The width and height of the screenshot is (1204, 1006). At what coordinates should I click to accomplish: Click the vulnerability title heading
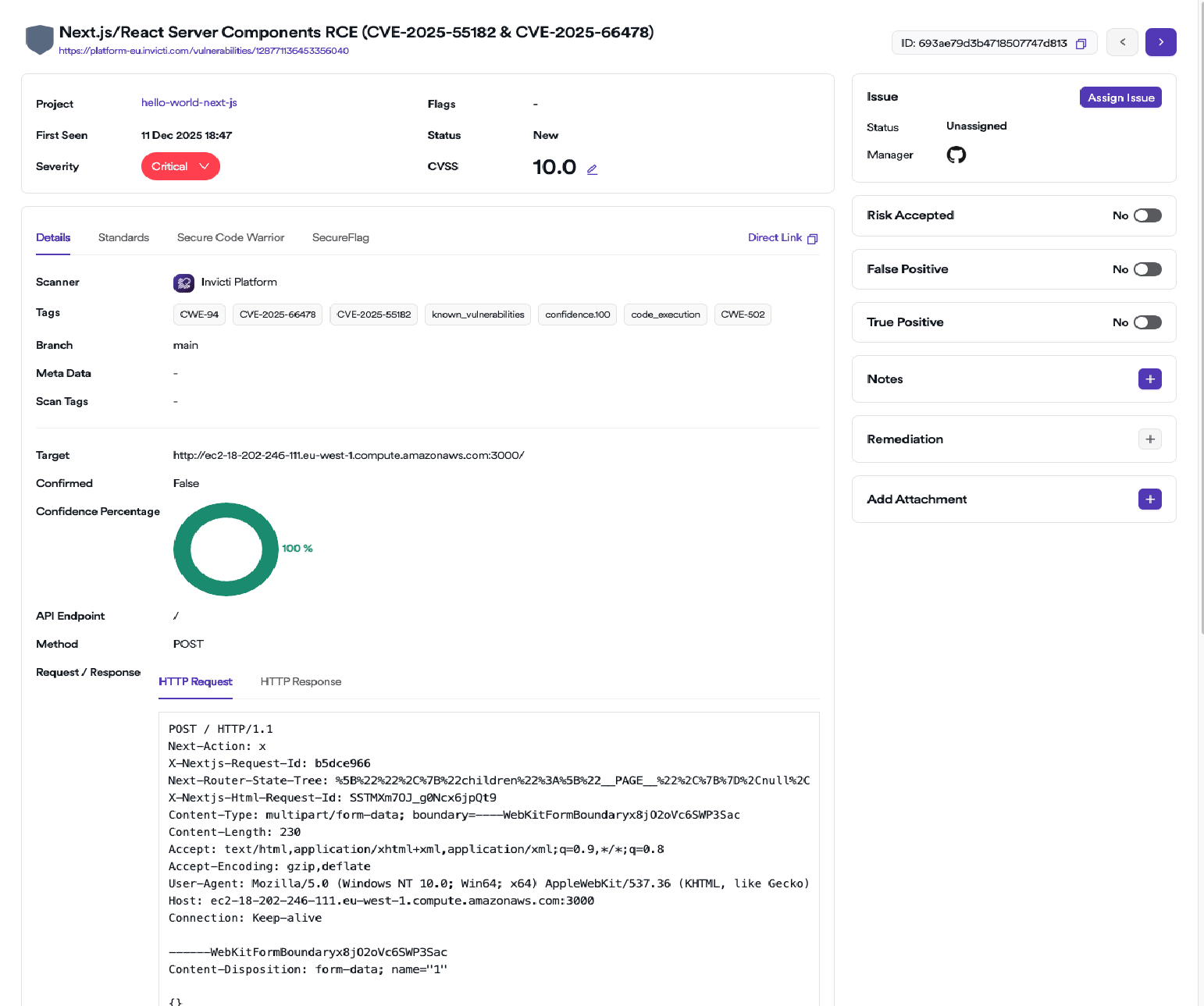[356, 32]
